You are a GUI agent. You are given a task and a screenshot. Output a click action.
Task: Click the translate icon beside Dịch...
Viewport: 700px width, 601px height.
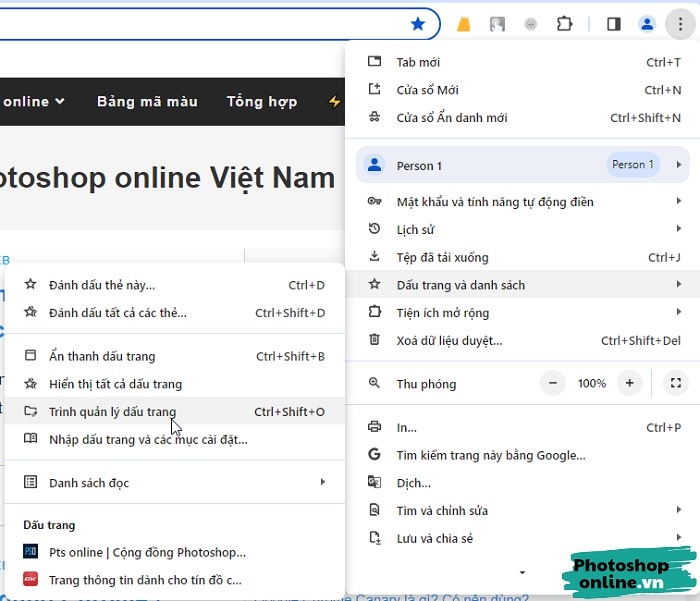pyautogui.click(x=374, y=482)
